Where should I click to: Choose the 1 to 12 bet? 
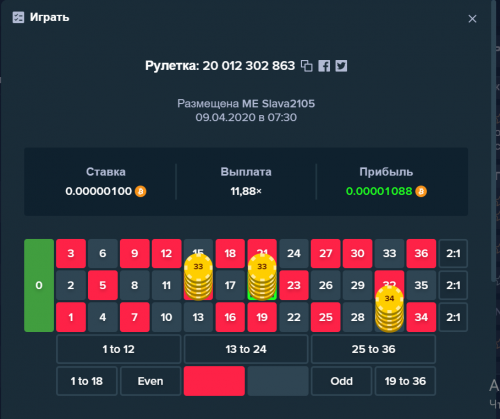tap(119, 349)
